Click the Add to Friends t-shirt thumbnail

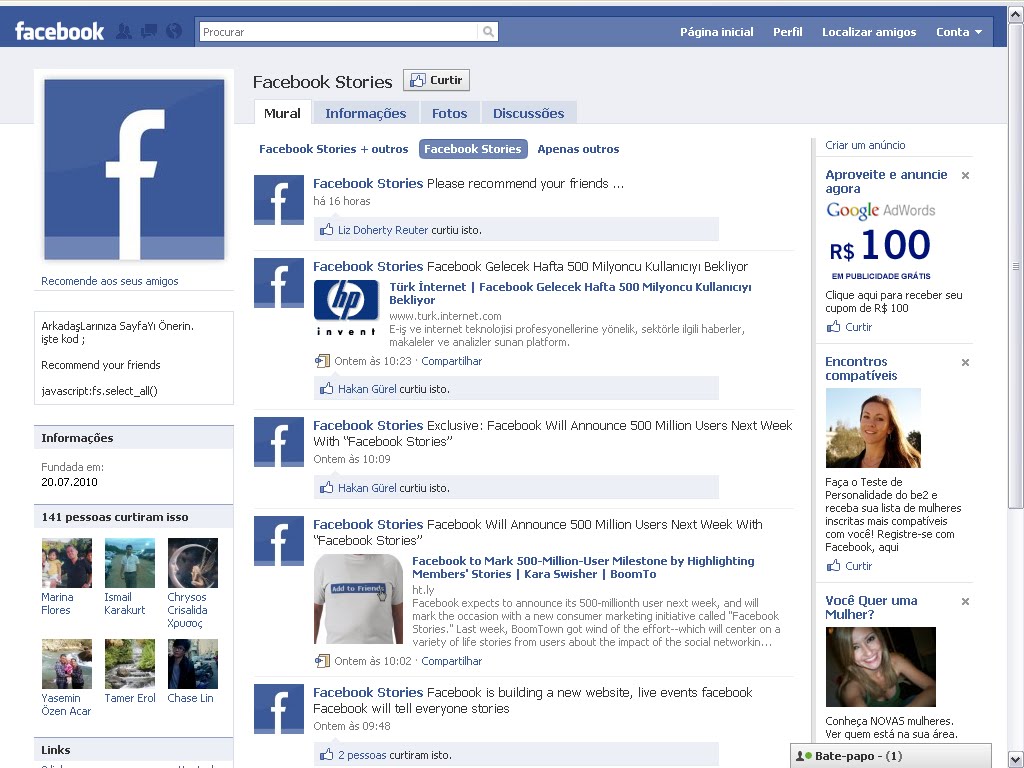click(359, 599)
